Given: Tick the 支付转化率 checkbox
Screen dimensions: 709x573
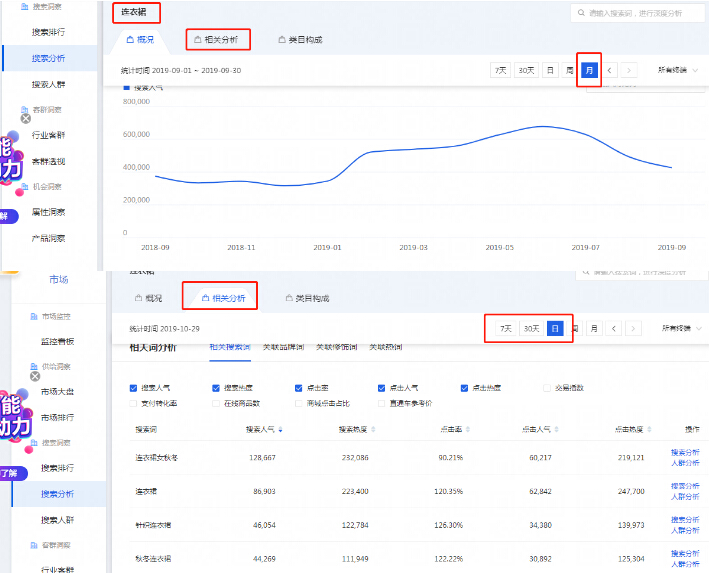Looking at the screenshot, I should coord(134,403).
